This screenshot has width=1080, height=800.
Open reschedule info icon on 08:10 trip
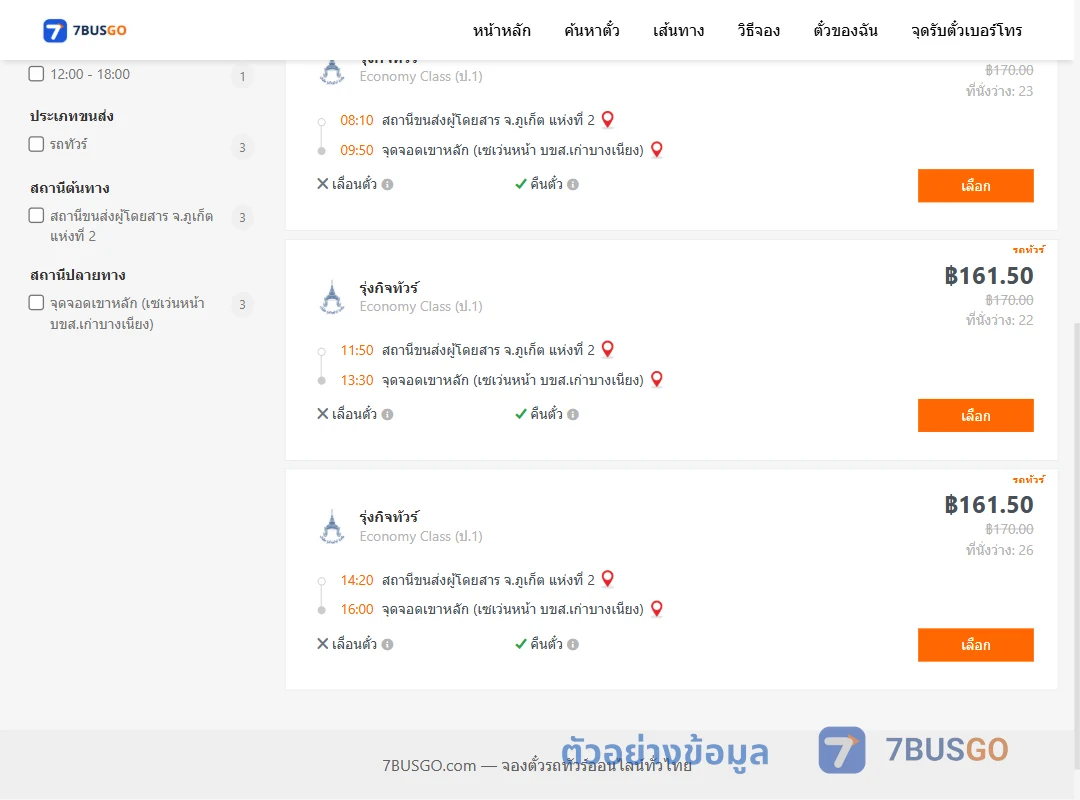388,185
